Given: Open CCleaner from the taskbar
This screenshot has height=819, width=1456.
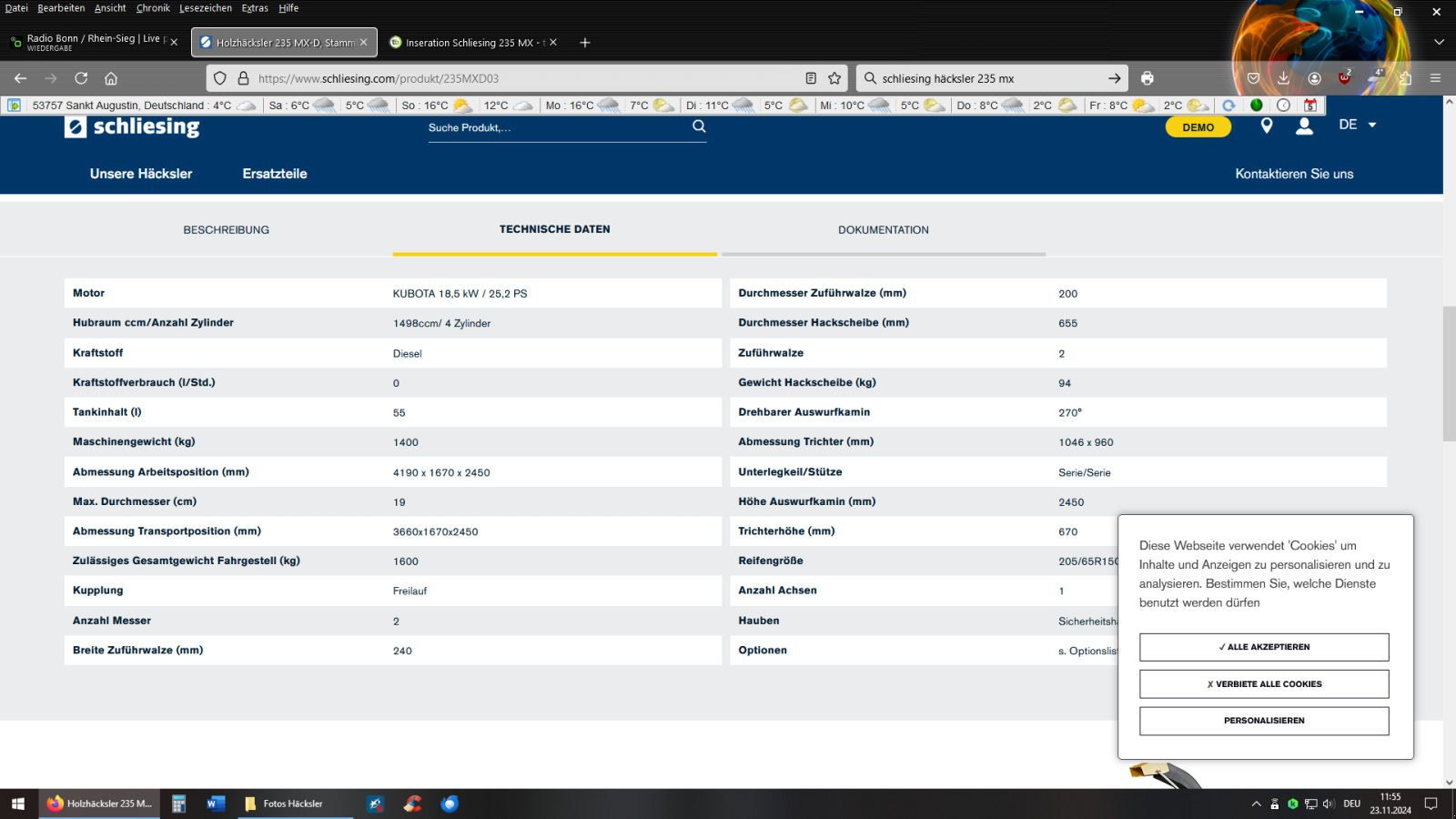Looking at the screenshot, I should (412, 804).
